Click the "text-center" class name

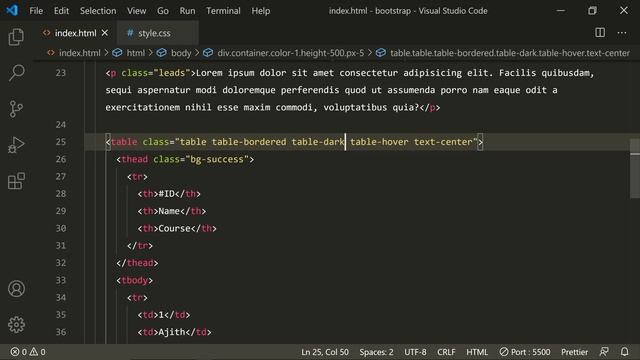coord(443,142)
